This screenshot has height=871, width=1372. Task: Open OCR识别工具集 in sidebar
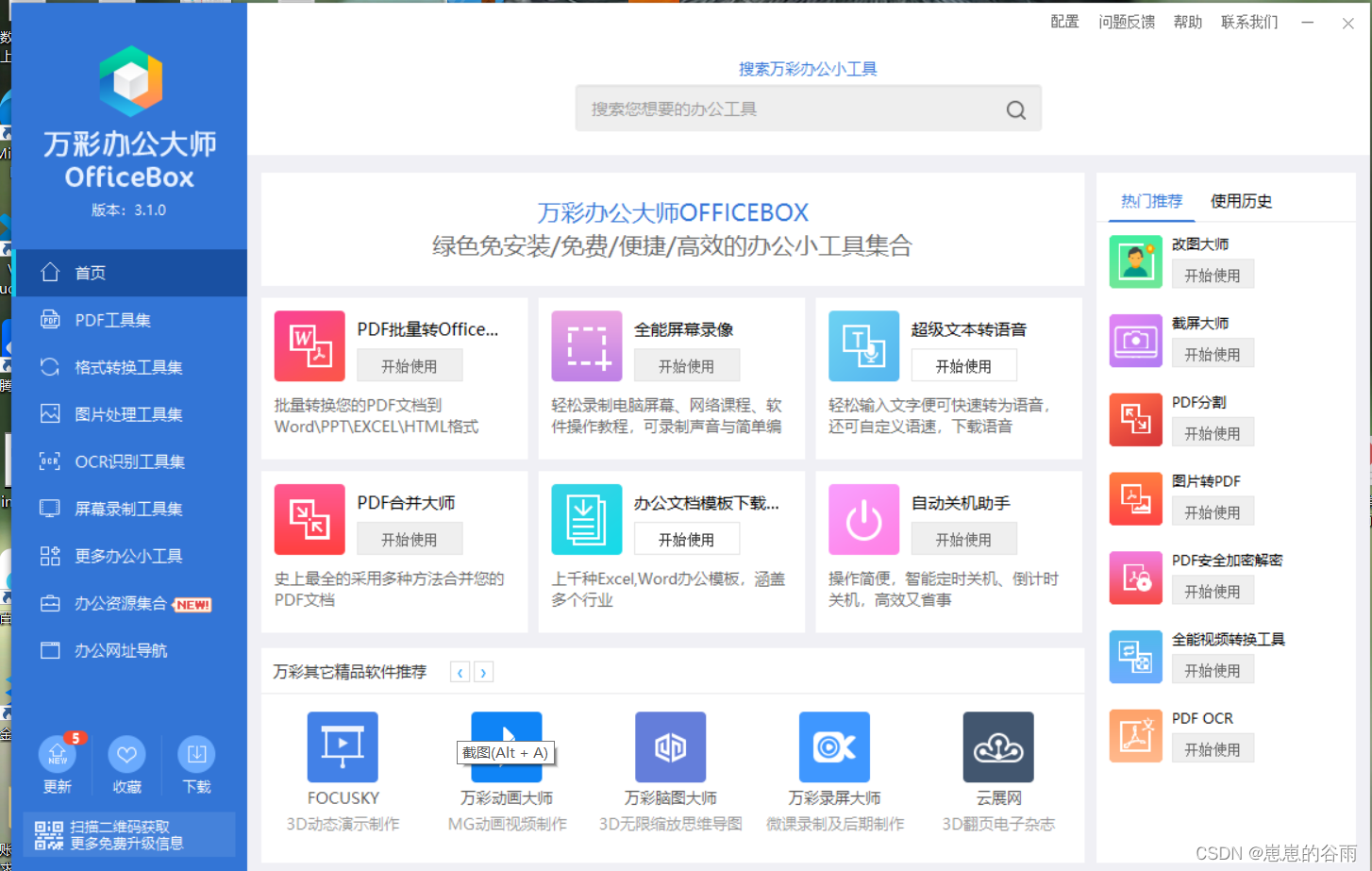129,461
